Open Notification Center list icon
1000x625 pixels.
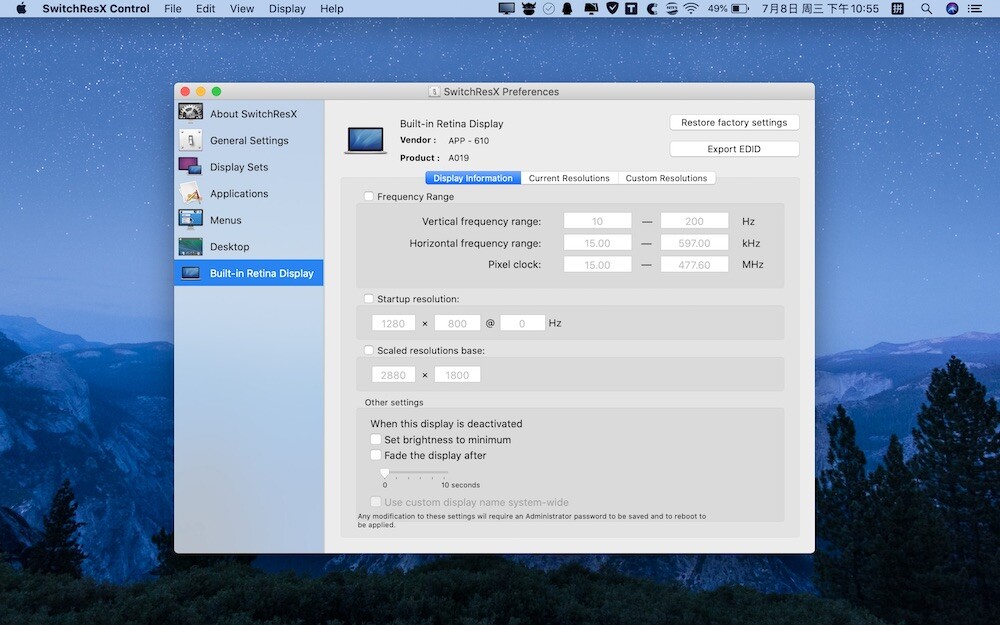tap(975, 8)
